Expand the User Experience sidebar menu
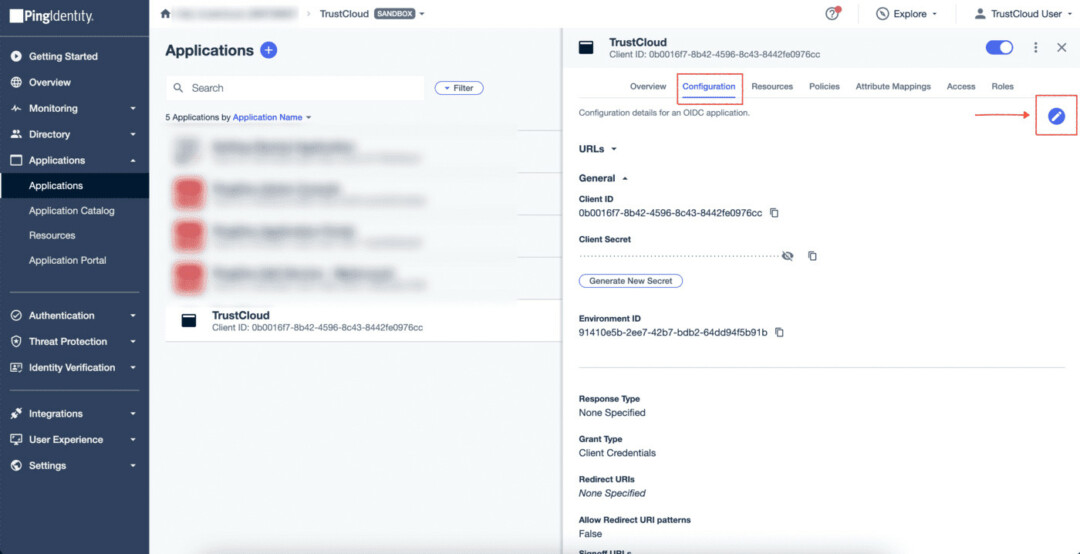 (x=133, y=440)
